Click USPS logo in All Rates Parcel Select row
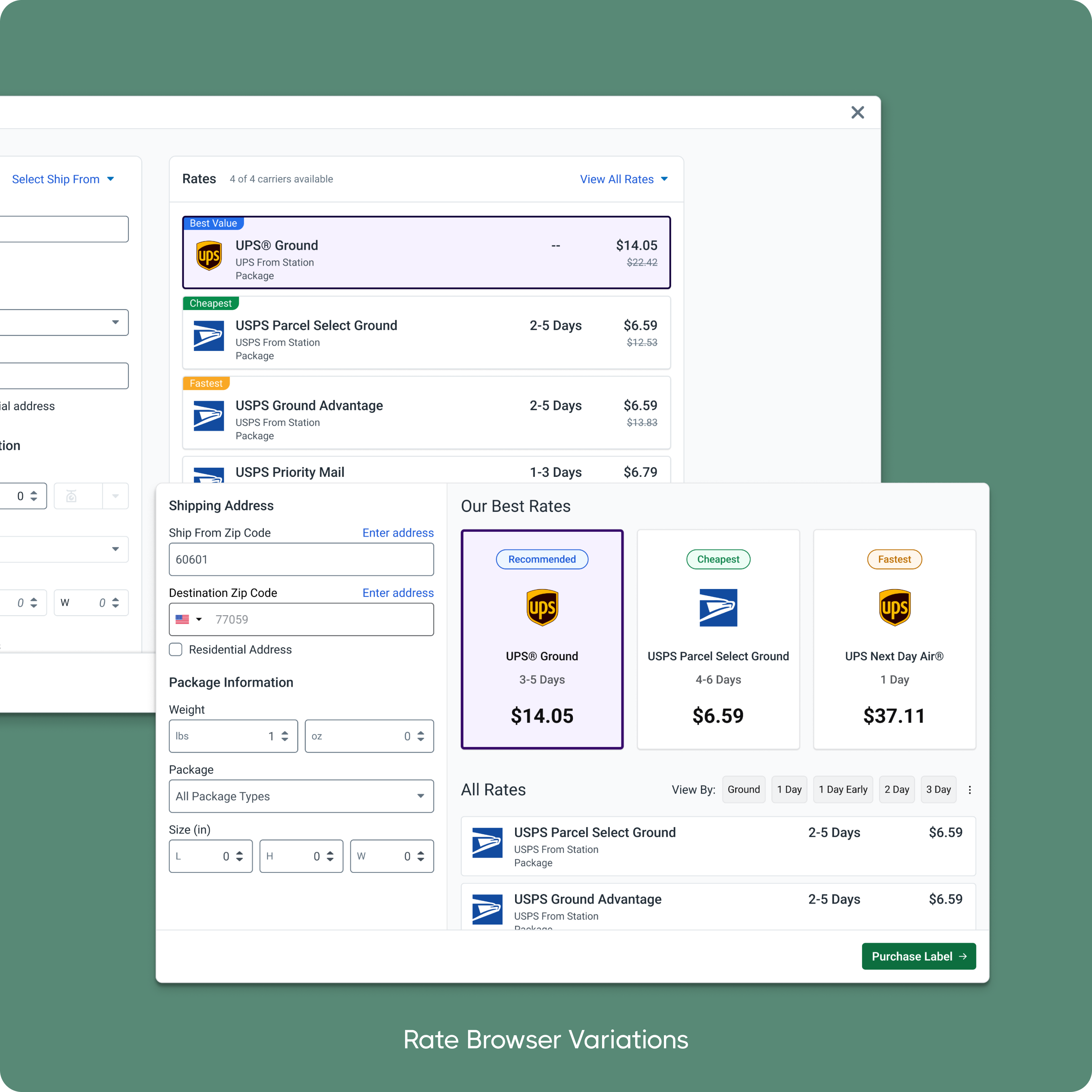Viewport: 1092px width, 1092px height. coord(487,843)
